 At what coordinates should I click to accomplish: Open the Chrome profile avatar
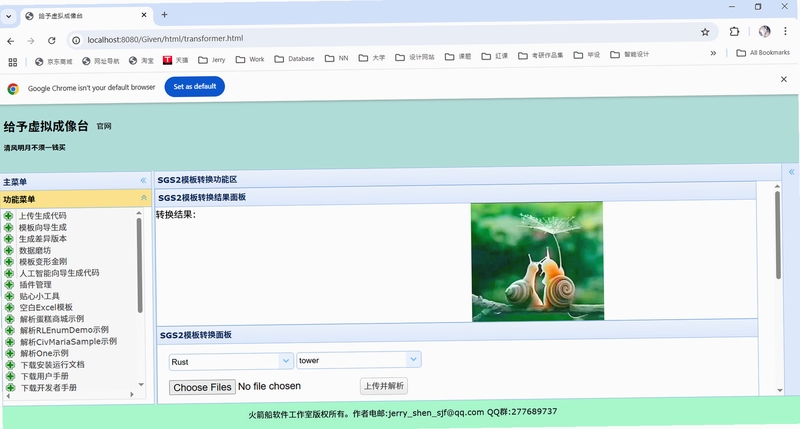[764, 31]
